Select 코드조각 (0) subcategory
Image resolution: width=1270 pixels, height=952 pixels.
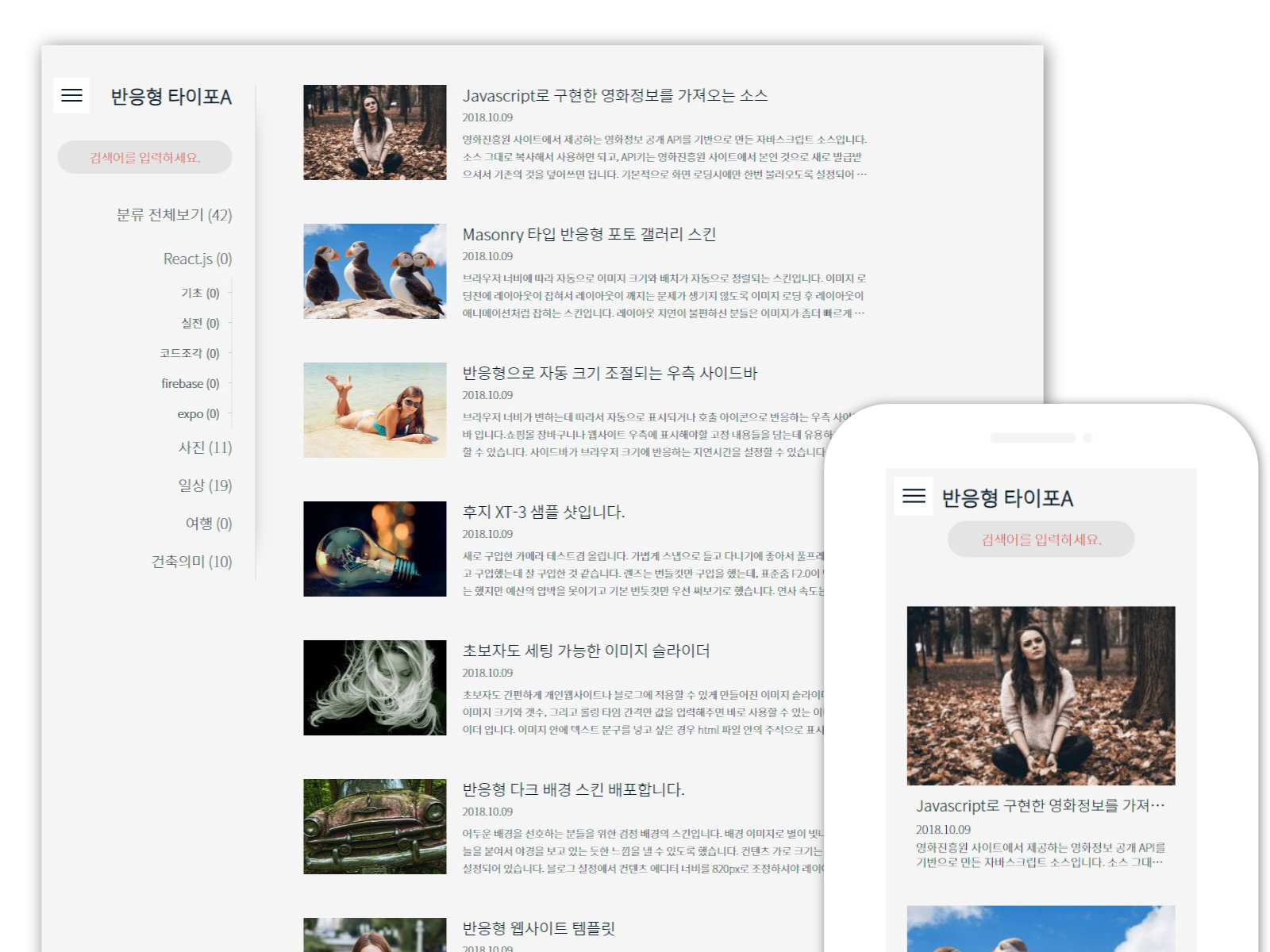(190, 353)
